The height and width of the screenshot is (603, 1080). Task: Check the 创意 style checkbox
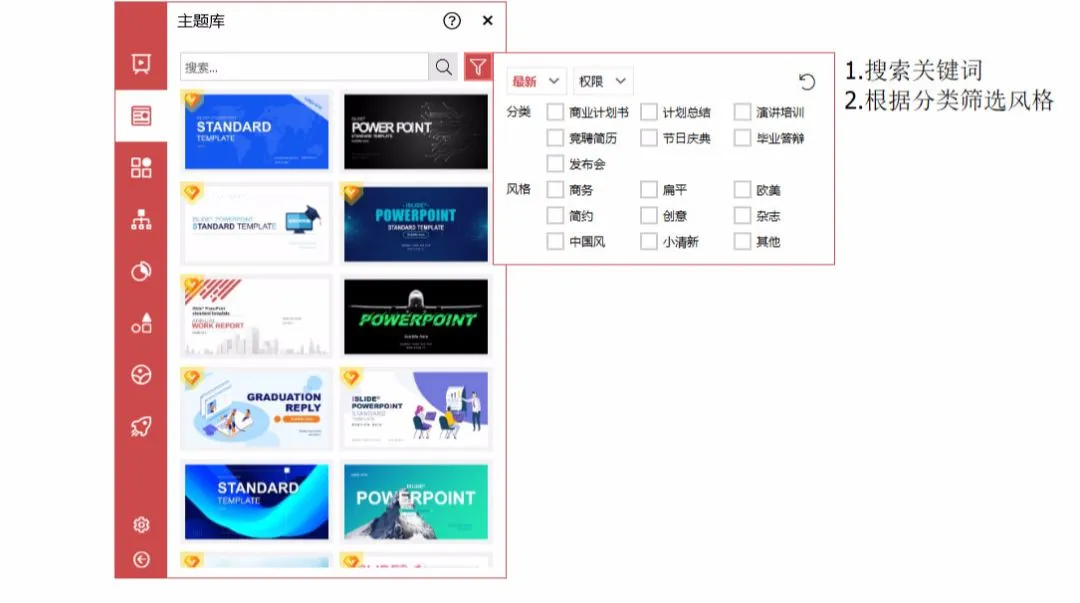click(649, 216)
